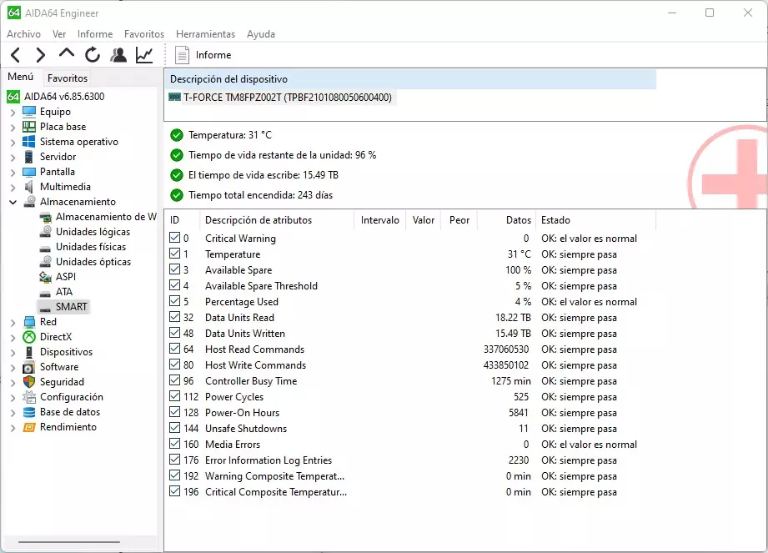
Task: Click the Base de datos icon
Action: click(29, 412)
